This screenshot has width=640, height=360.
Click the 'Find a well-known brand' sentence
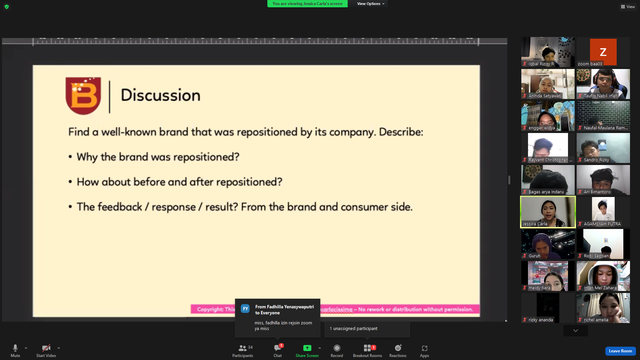coord(246,132)
